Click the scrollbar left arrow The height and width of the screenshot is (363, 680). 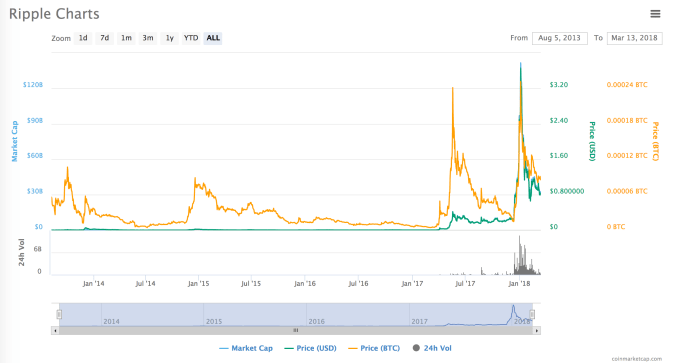click(55, 330)
